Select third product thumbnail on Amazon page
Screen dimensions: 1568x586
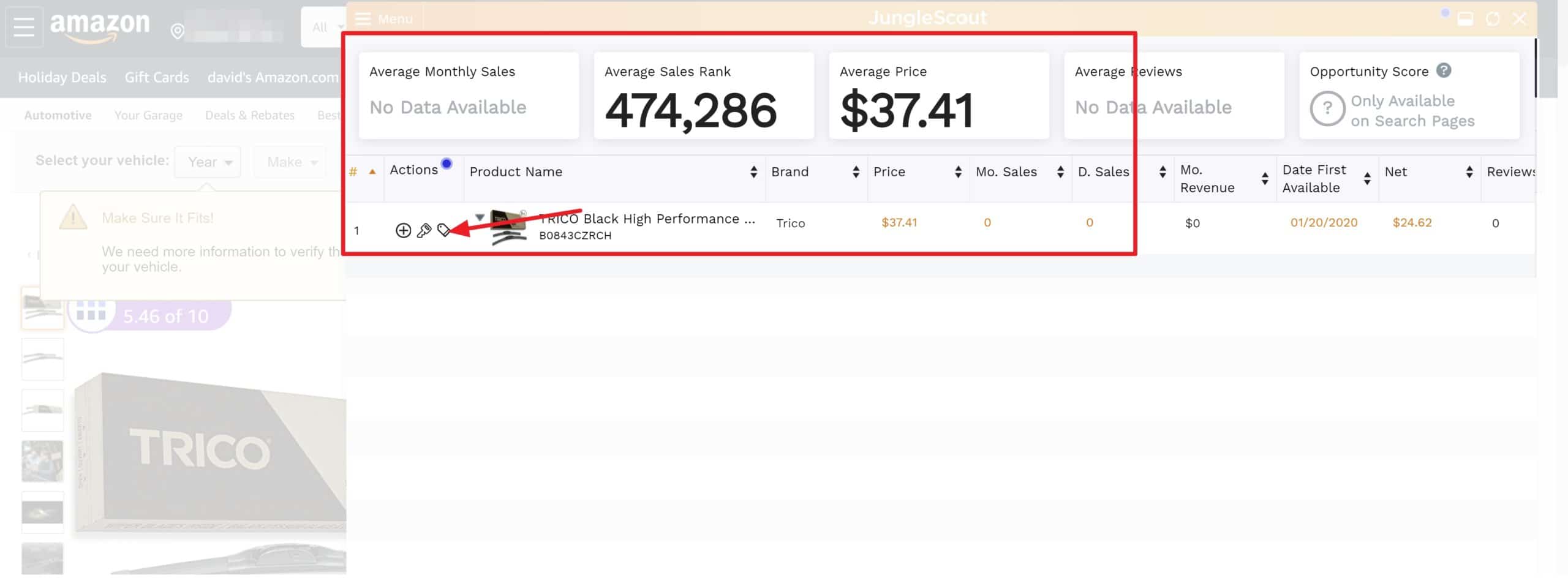pyautogui.click(x=42, y=410)
